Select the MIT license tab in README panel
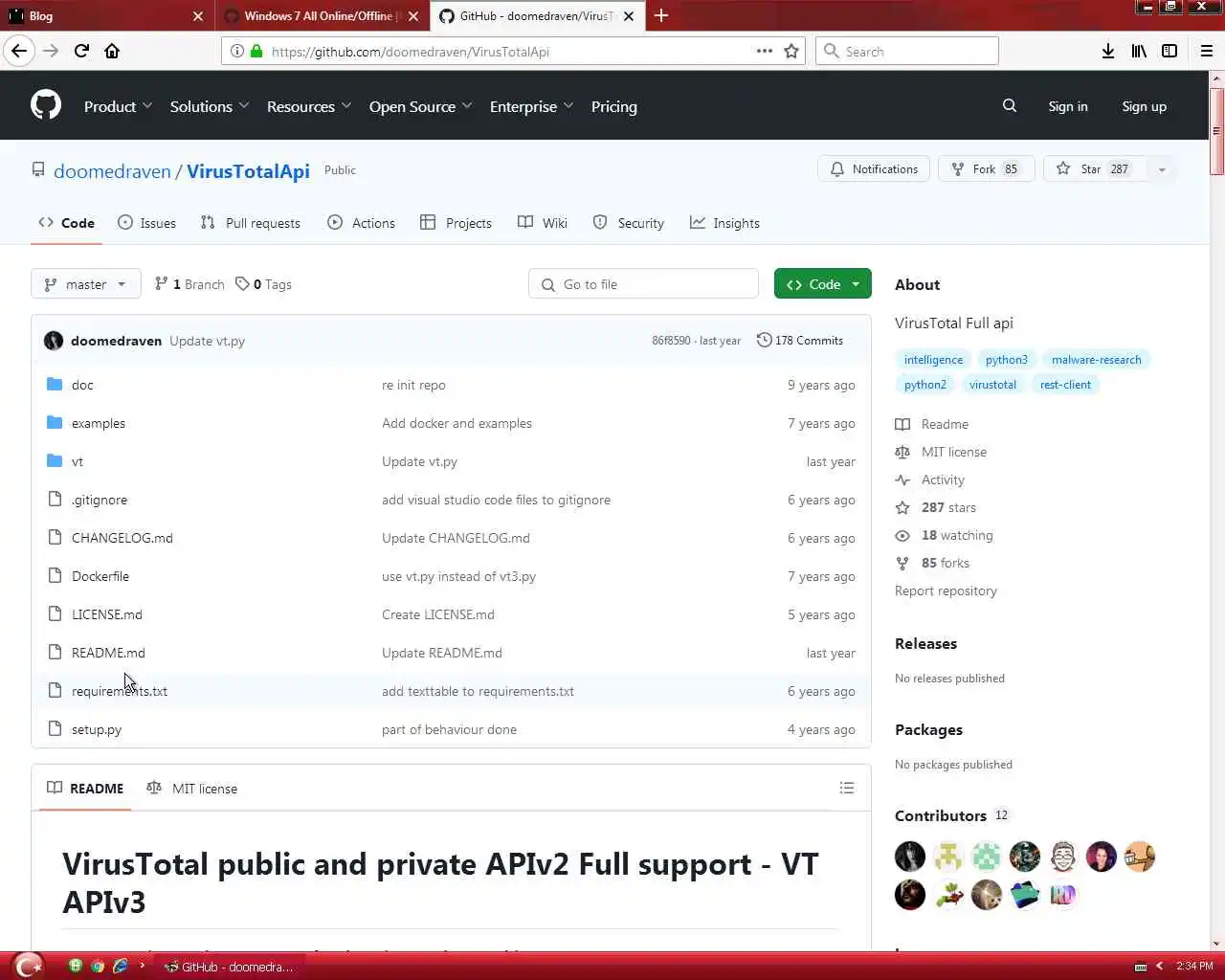Image resolution: width=1225 pixels, height=980 pixels. pos(191,789)
